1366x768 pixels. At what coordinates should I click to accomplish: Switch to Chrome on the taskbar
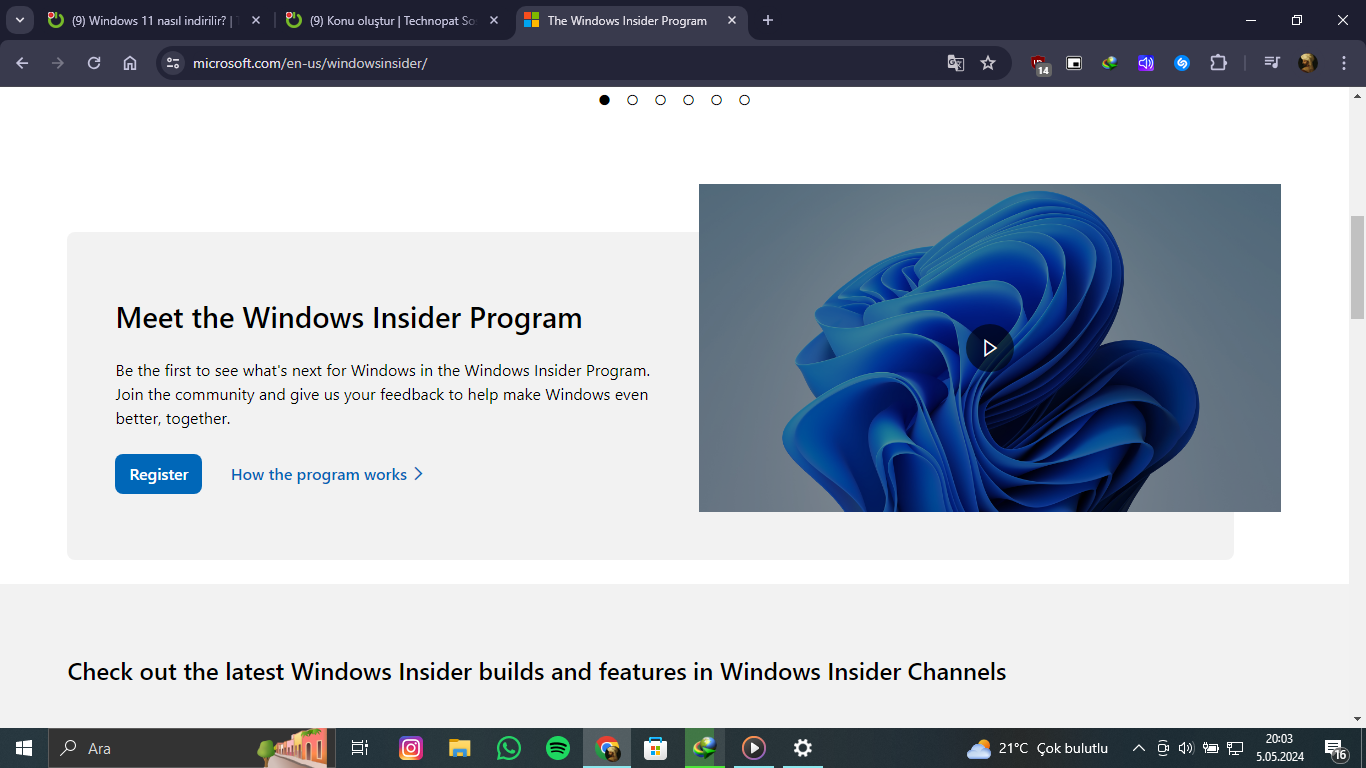[x=607, y=748]
